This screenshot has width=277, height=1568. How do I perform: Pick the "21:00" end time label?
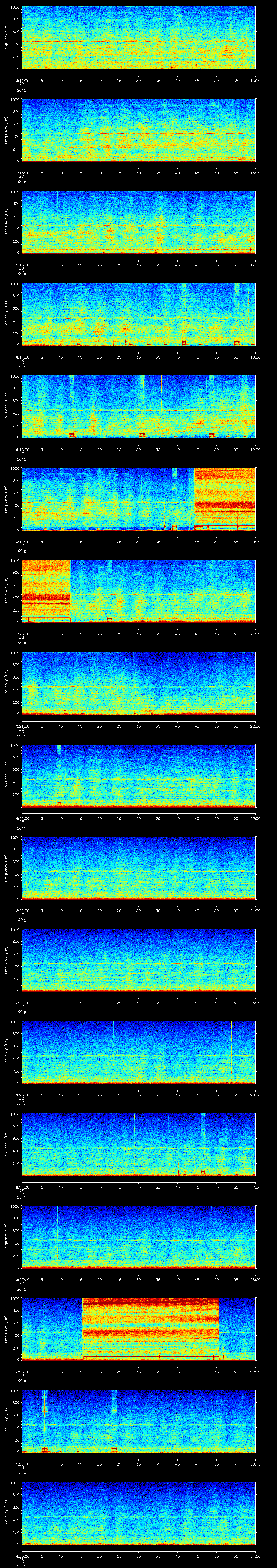click(x=255, y=634)
